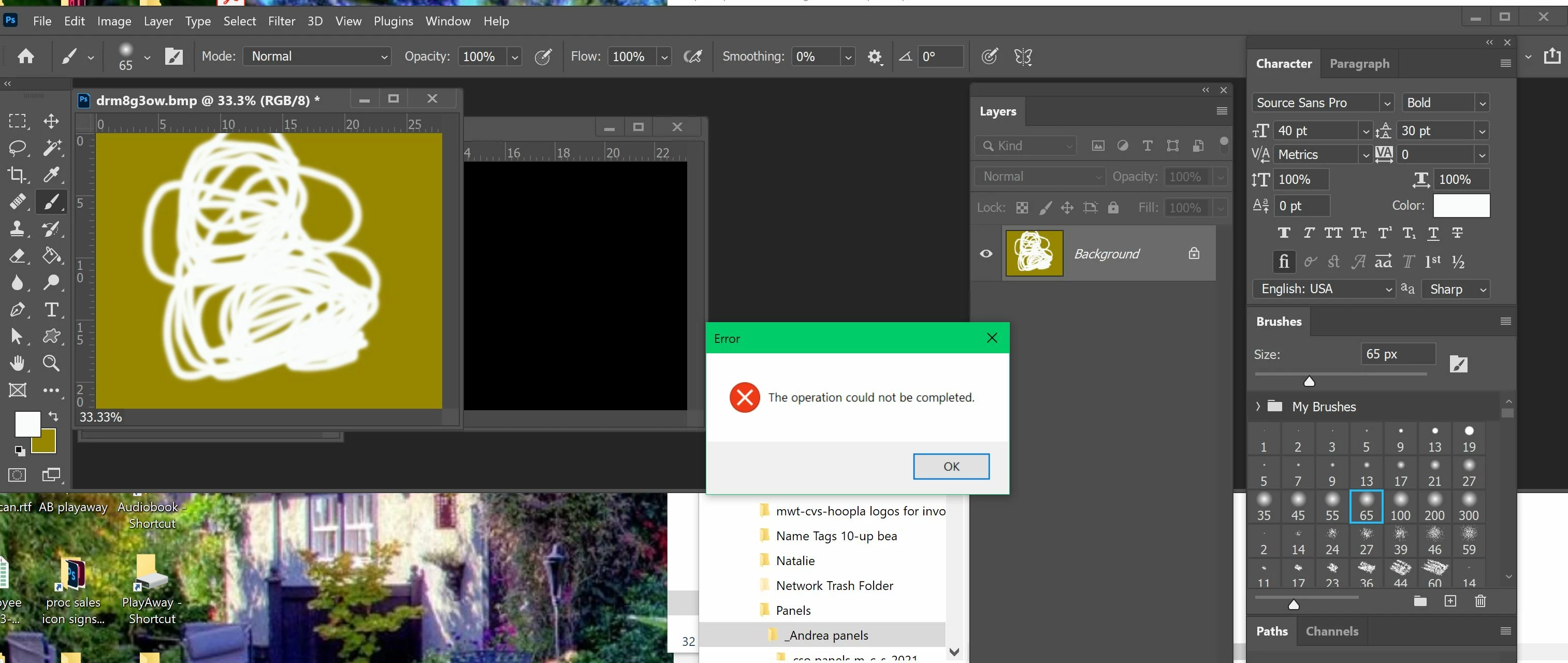The image size is (1568, 663).
Task: Switch to the Channels tab
Action: (x=1332, y=631)
